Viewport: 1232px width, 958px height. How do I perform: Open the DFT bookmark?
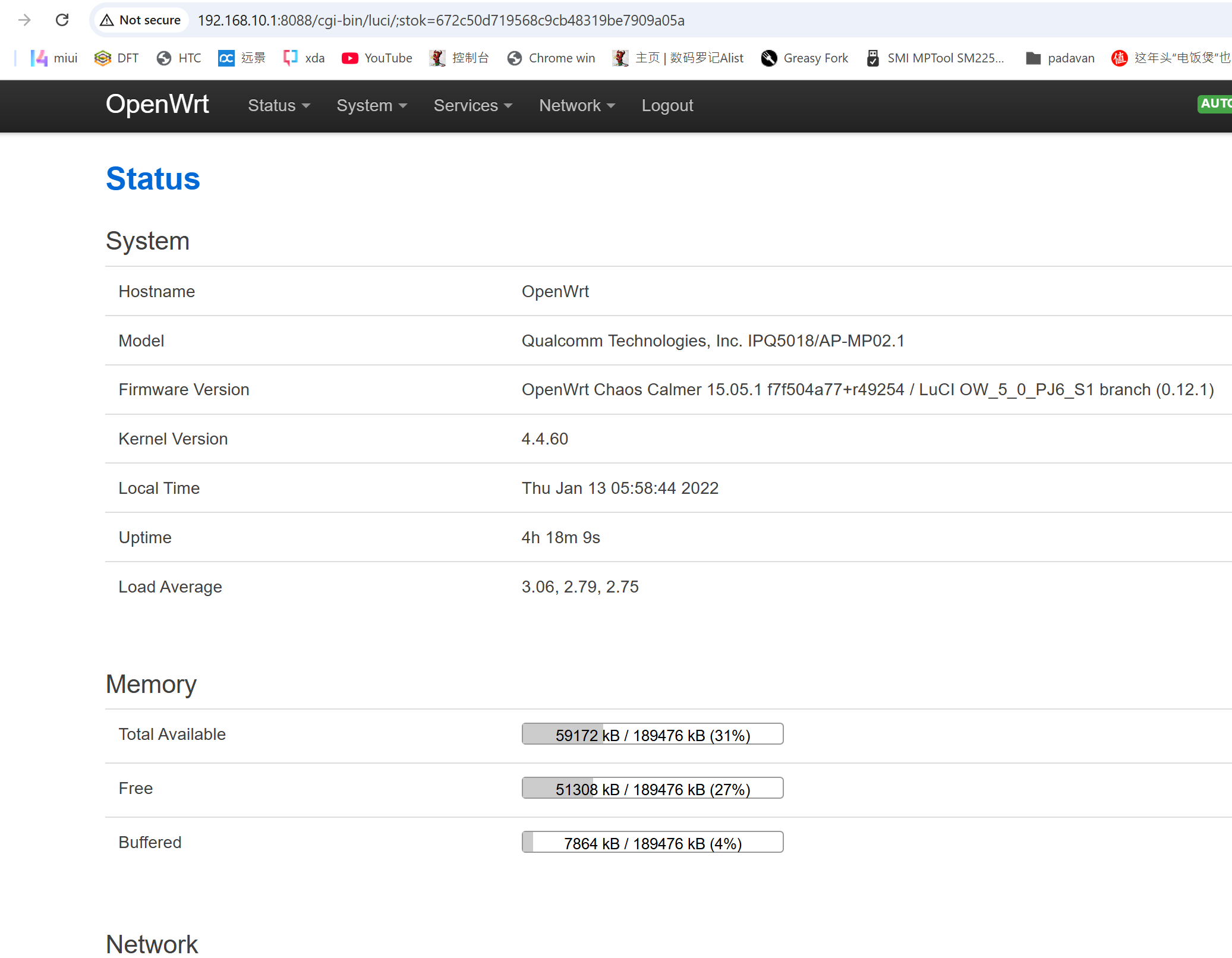point(116,58)
